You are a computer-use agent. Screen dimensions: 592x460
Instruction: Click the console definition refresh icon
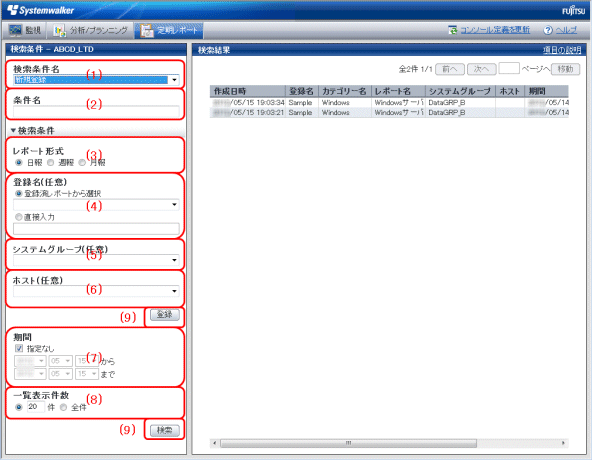tap(453, 30)
